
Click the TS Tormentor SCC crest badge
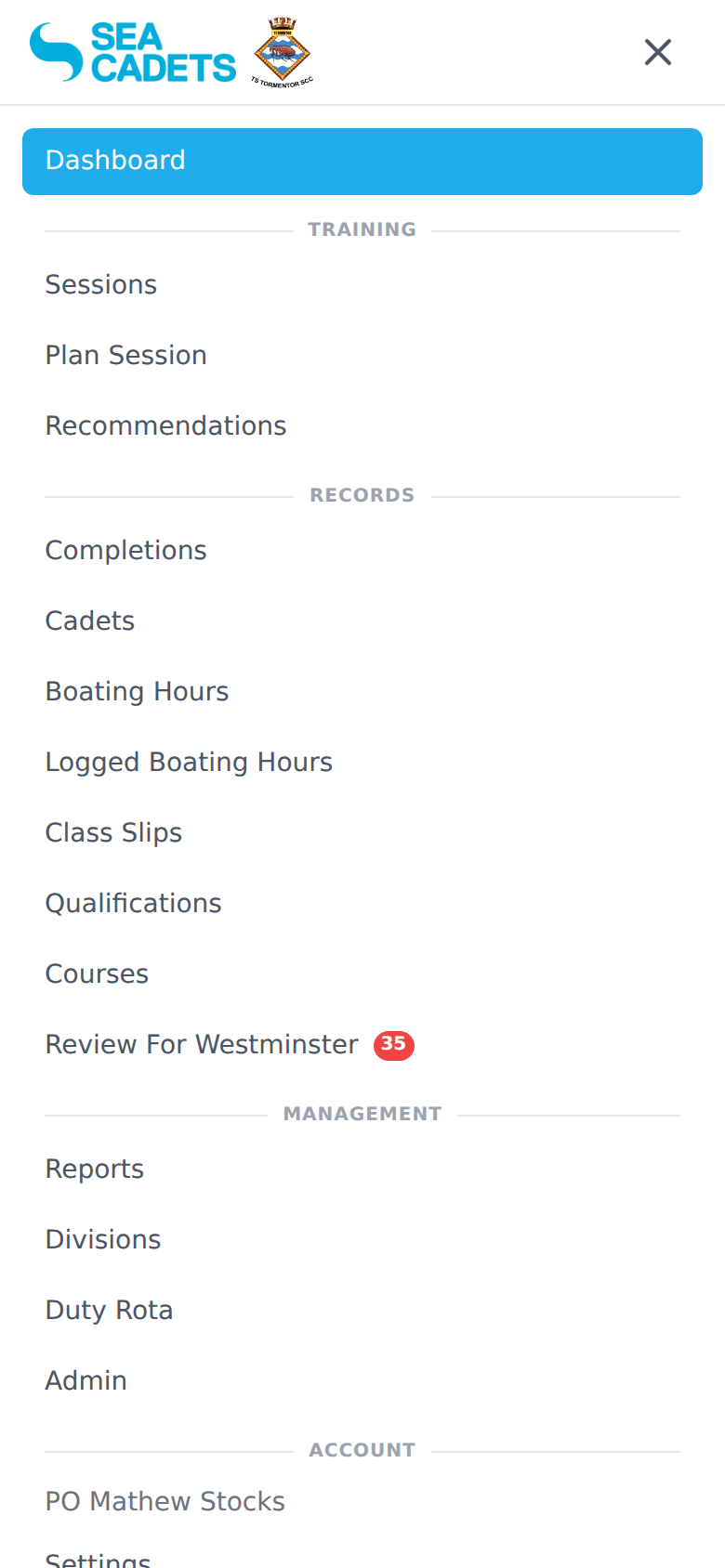282,49
